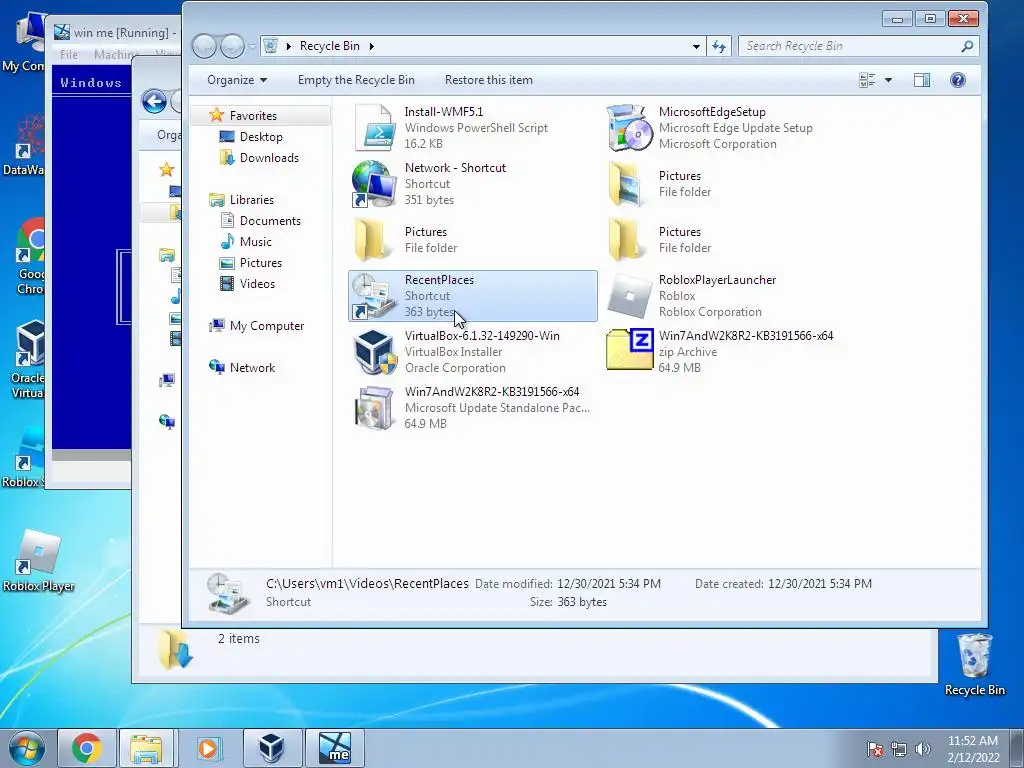
Task: Open Recycle Bin desktop icon
Action: pyautogui.click(x=974, y=664)
